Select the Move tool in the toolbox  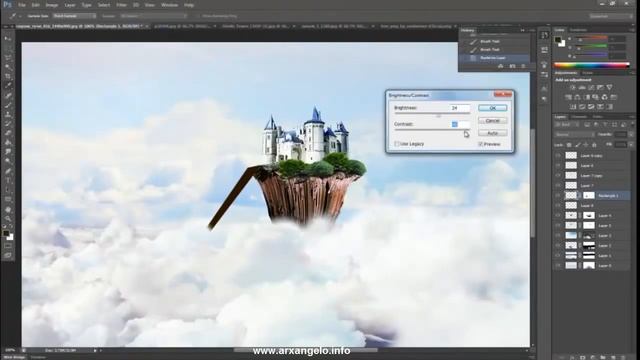(8, 38)
